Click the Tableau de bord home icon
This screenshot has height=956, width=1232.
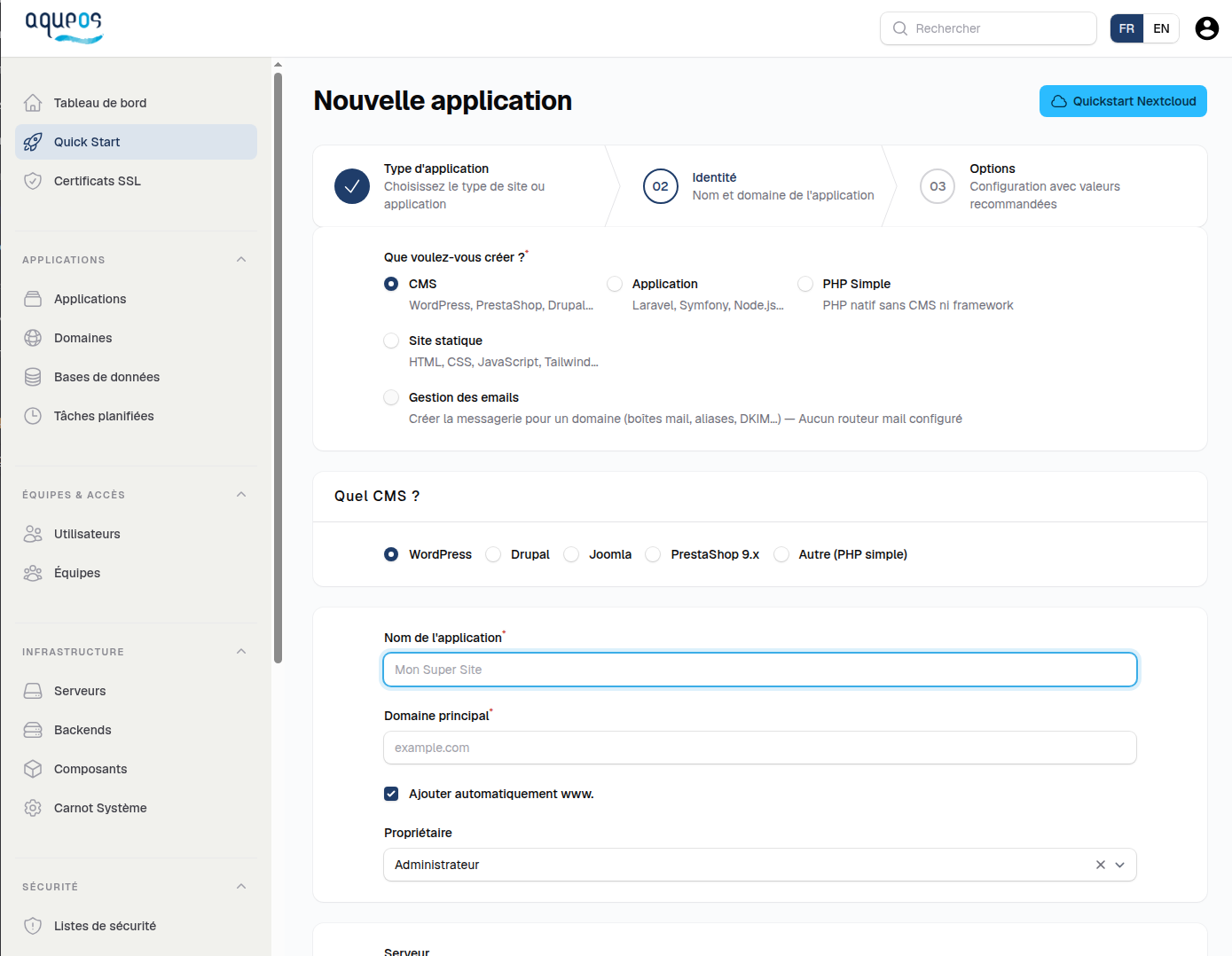33,103
